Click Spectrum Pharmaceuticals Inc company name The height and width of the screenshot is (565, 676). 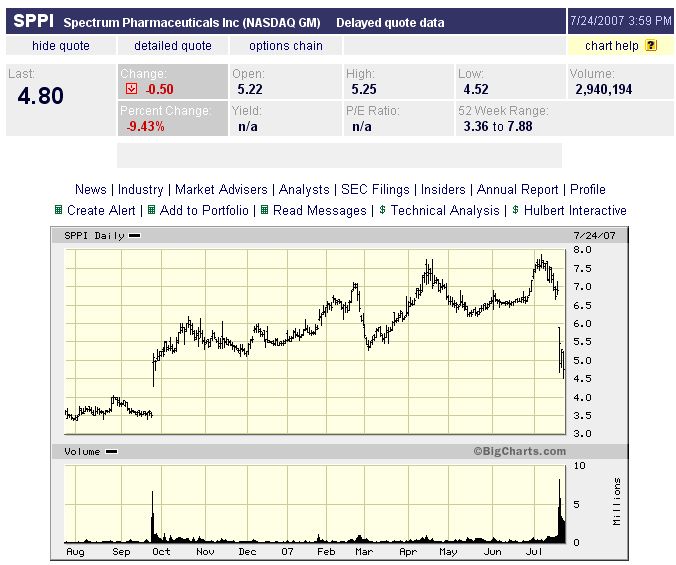(x=150, y=22)
